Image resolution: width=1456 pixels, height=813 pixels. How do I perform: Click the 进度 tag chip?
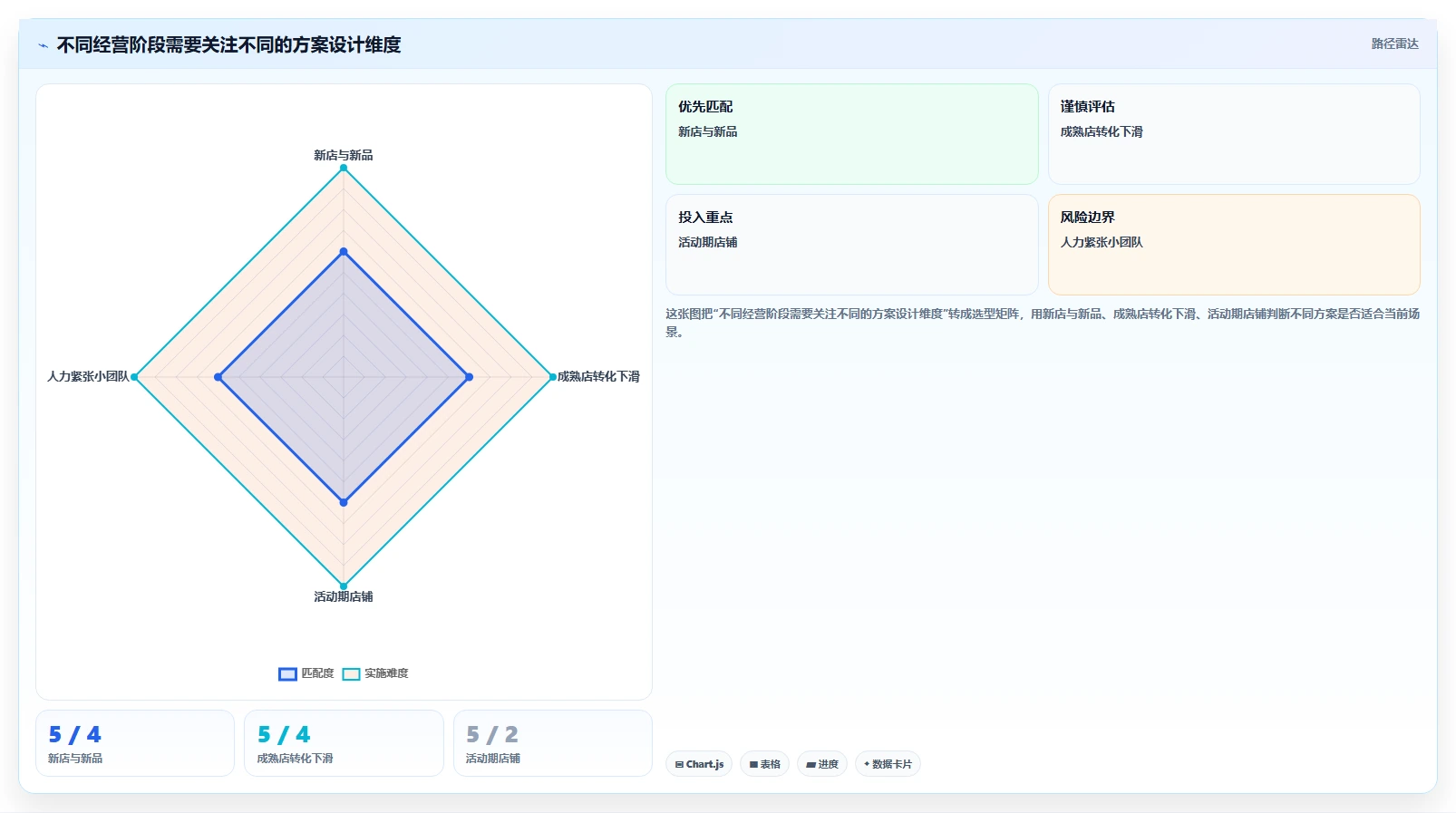pos(822,764)
